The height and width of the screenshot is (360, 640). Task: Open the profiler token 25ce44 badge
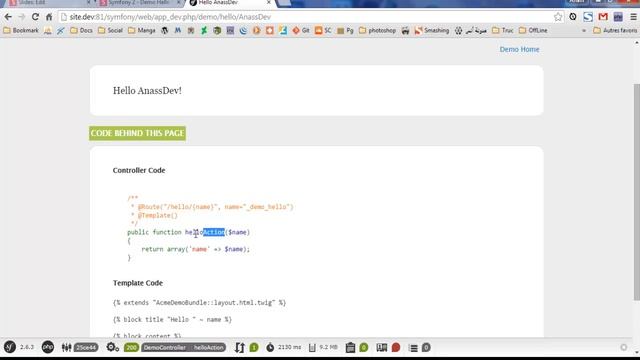coord(86,347)
